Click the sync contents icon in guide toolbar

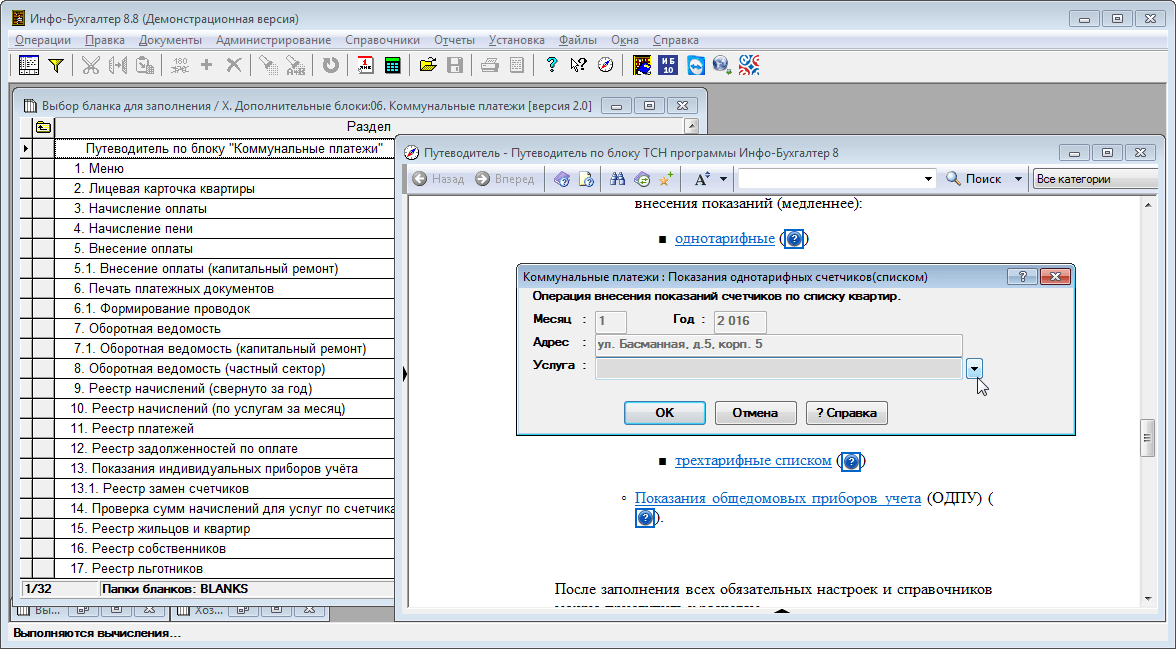click(642, 179)
